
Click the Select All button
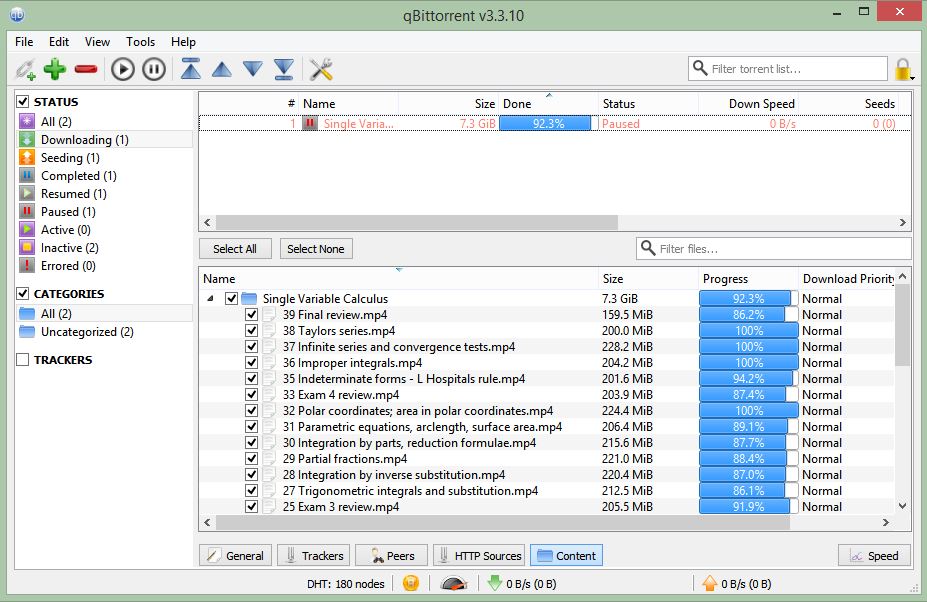235,249
